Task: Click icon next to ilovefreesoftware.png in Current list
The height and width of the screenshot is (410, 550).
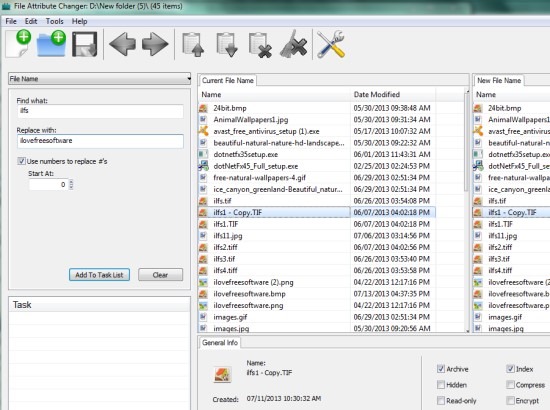Action: point(203,305)
